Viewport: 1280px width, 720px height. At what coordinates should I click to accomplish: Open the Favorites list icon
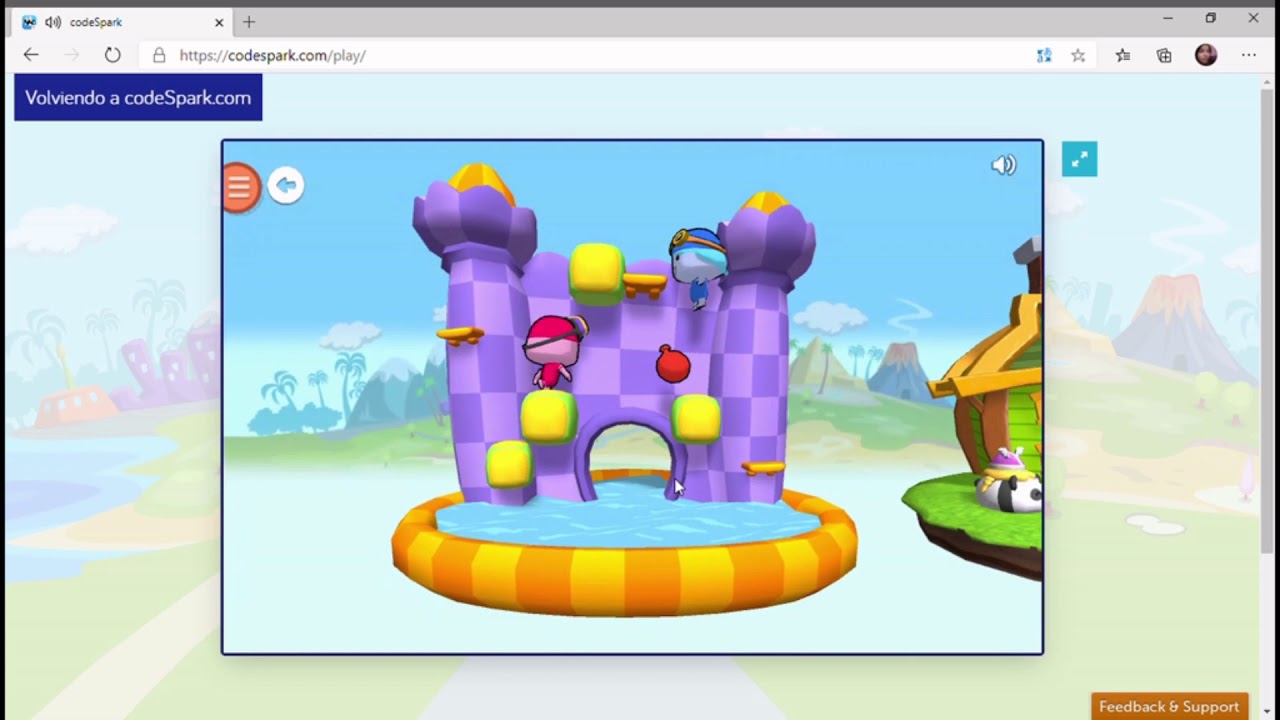pyautogui.click(x=1123, y=56)
